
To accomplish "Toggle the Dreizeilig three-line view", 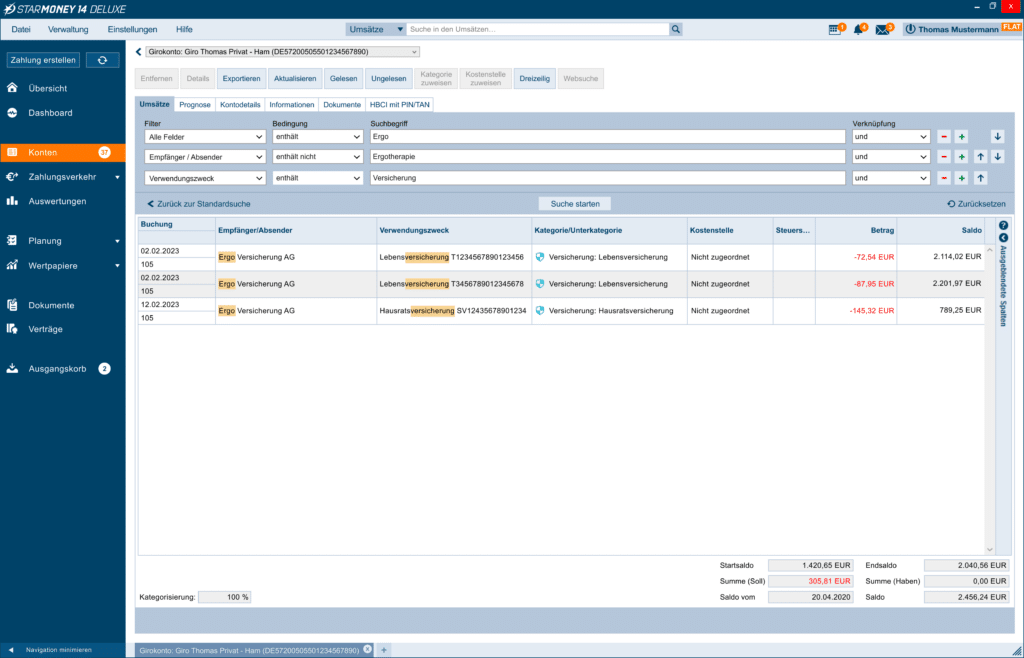I will (x=534, y=78).
